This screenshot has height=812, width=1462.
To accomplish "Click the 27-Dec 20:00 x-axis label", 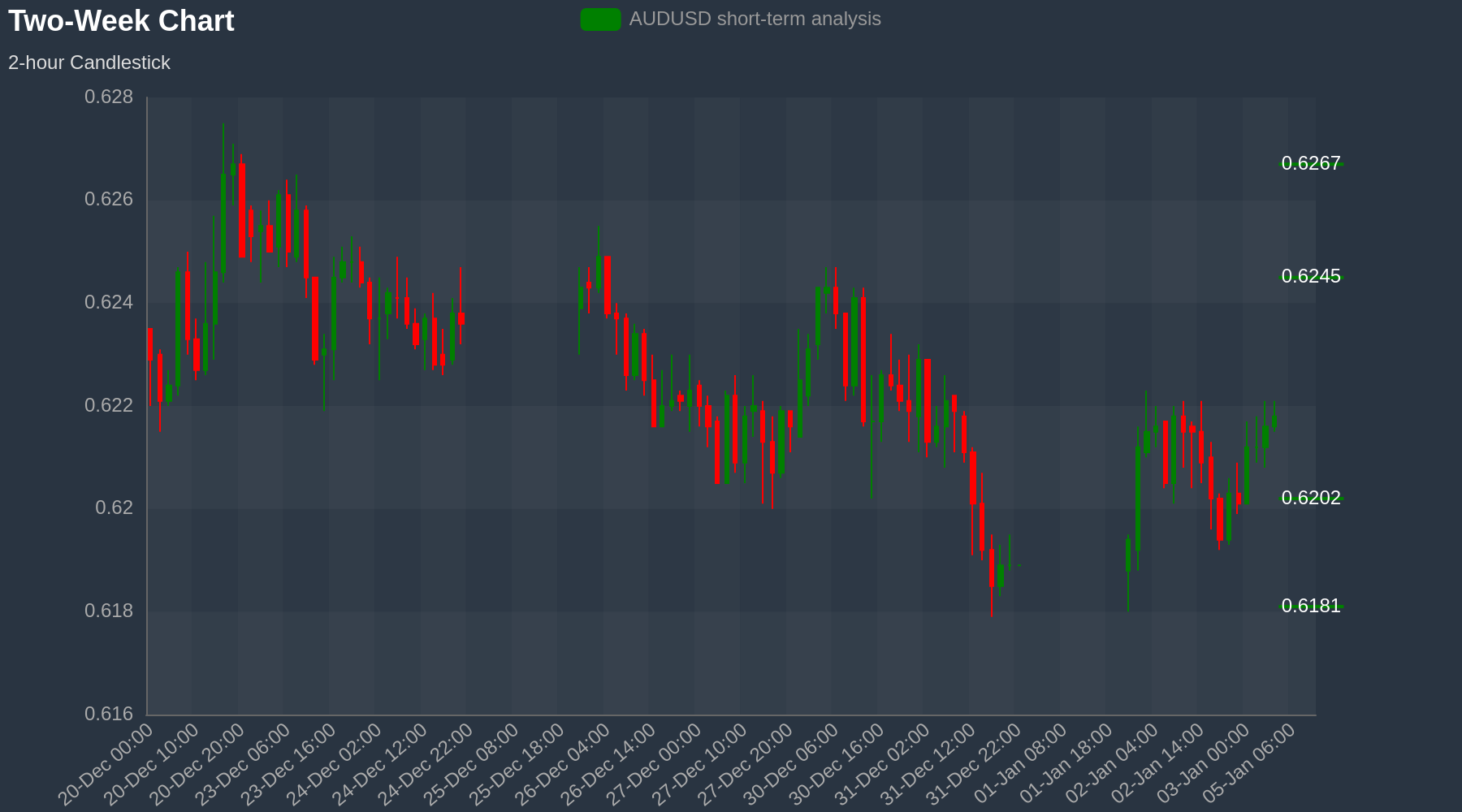I will coord(746,765).
